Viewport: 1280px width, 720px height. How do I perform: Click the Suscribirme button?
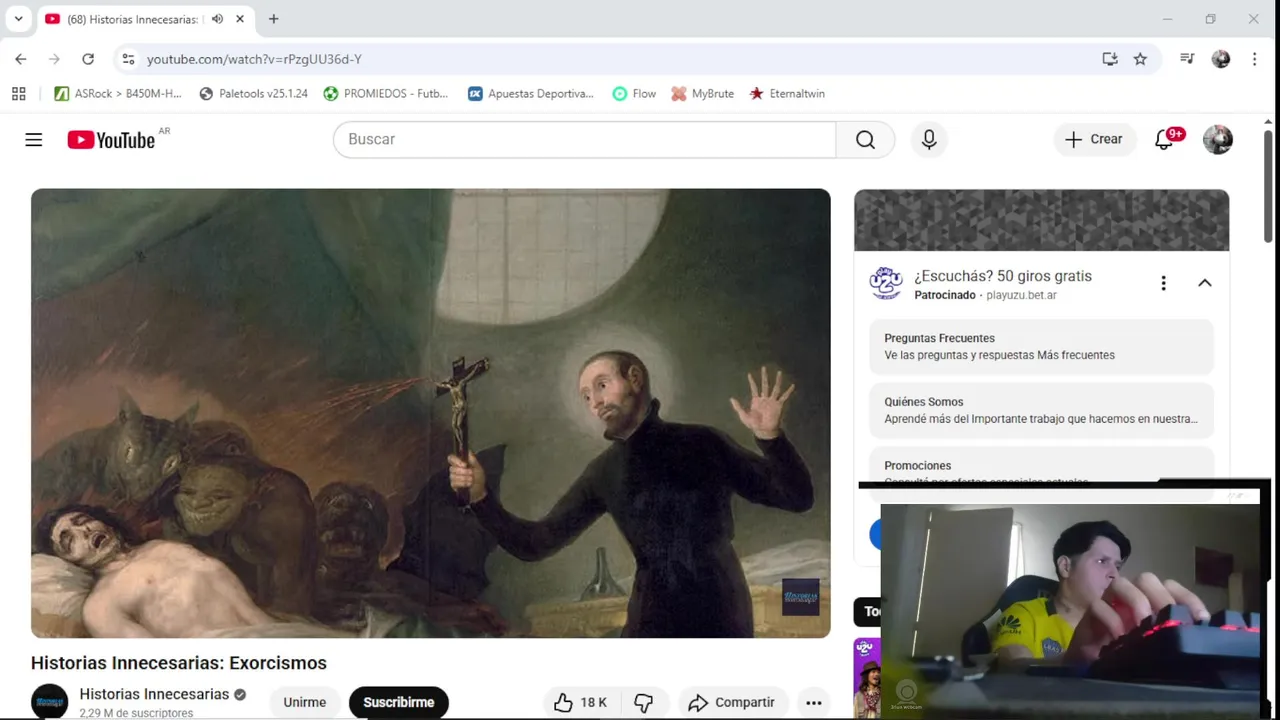(x=398, y=702)
